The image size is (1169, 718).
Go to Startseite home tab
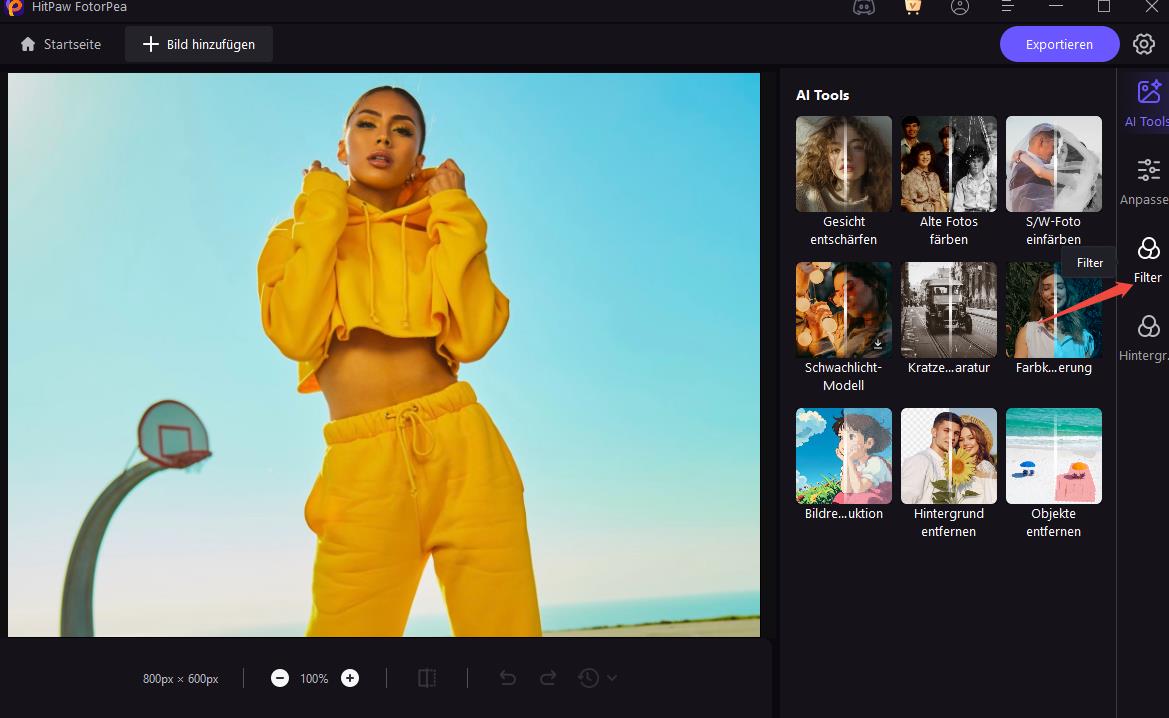point(61,44)
